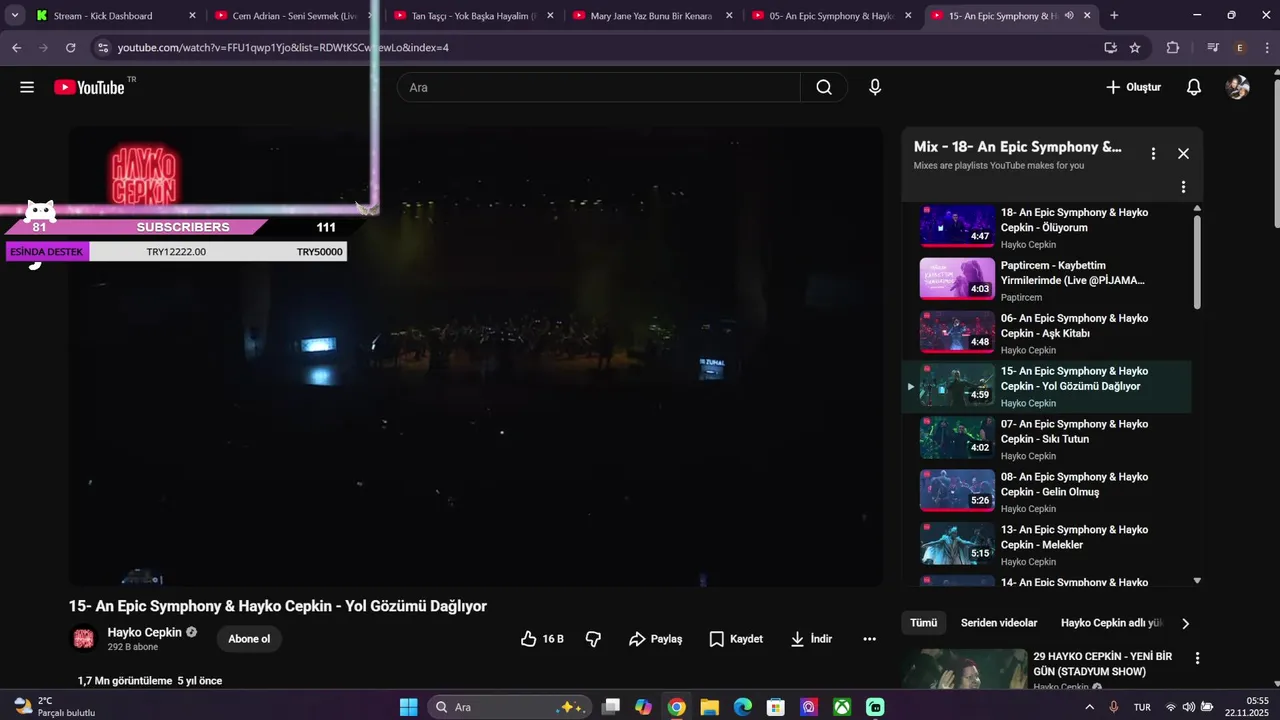Share the video via Paylaş
This screenshot has width=1280, height=720.
[656, 639]
